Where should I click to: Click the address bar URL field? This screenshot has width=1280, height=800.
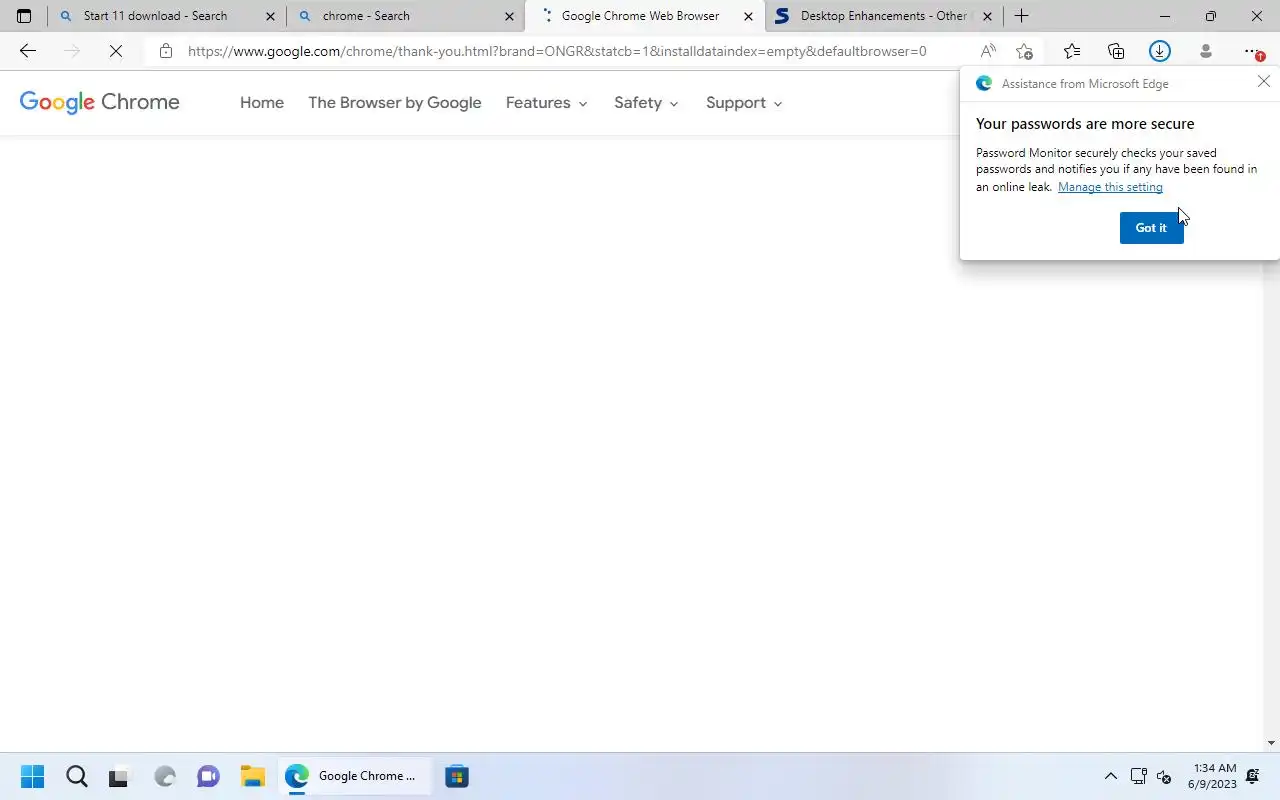point(557,51)
